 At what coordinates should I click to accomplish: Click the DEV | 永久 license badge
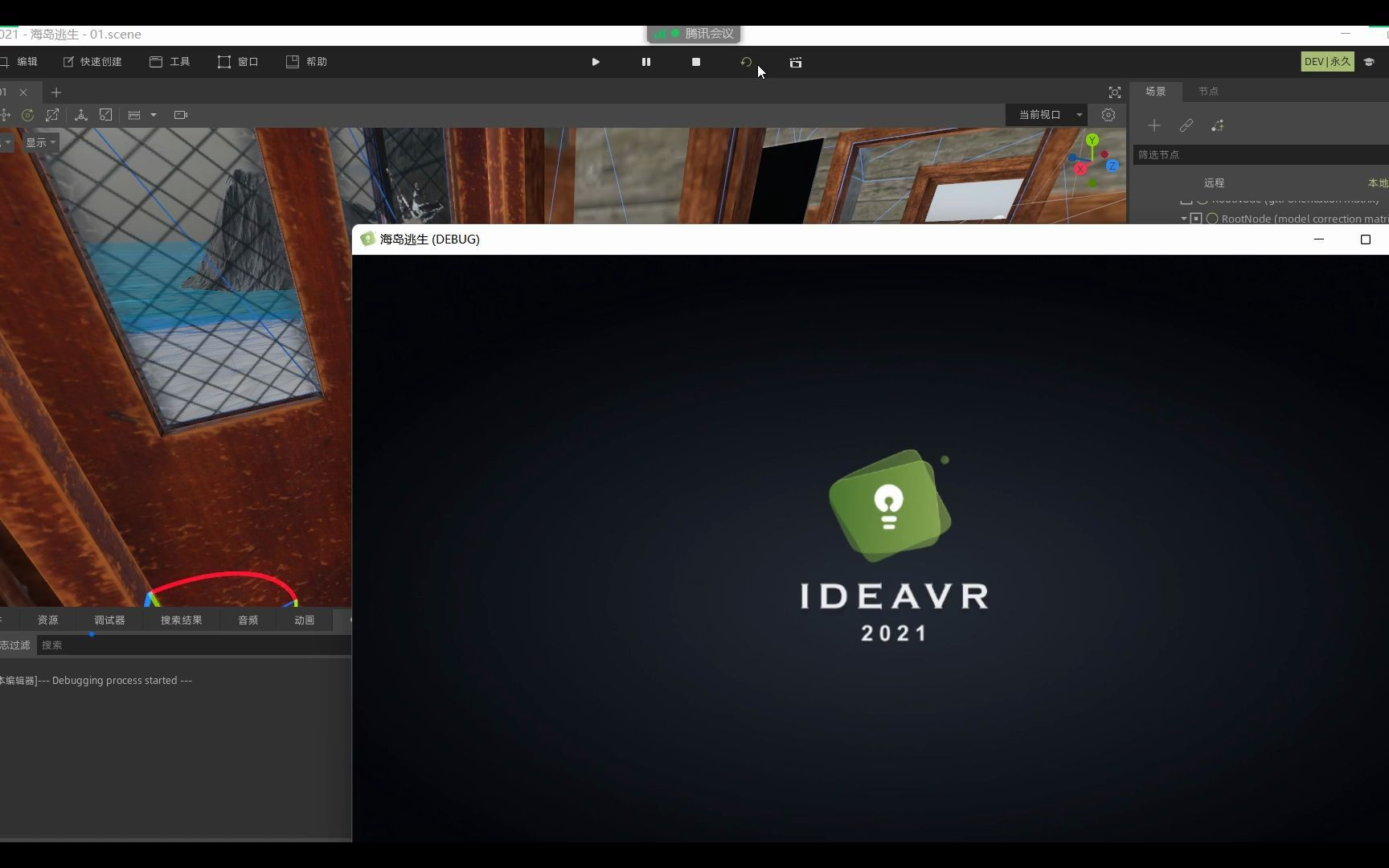[1328, 62]
